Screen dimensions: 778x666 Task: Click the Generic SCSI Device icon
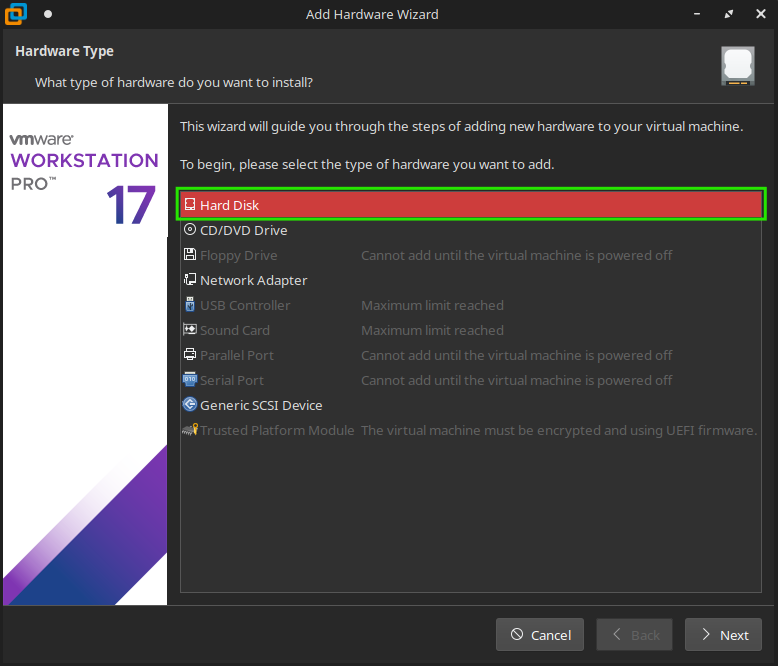tap(190, 405)
